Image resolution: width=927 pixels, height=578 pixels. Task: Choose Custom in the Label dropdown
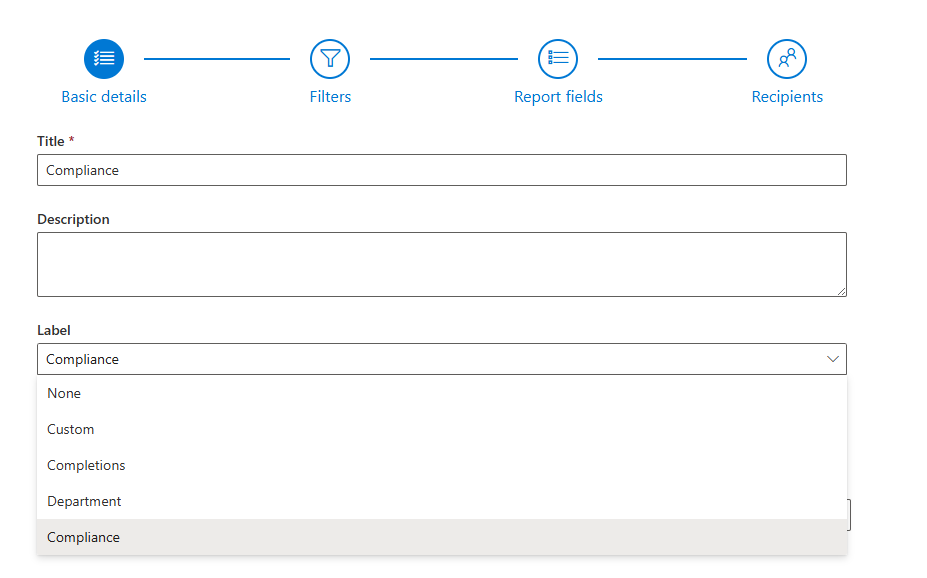(x=71, y=429)
